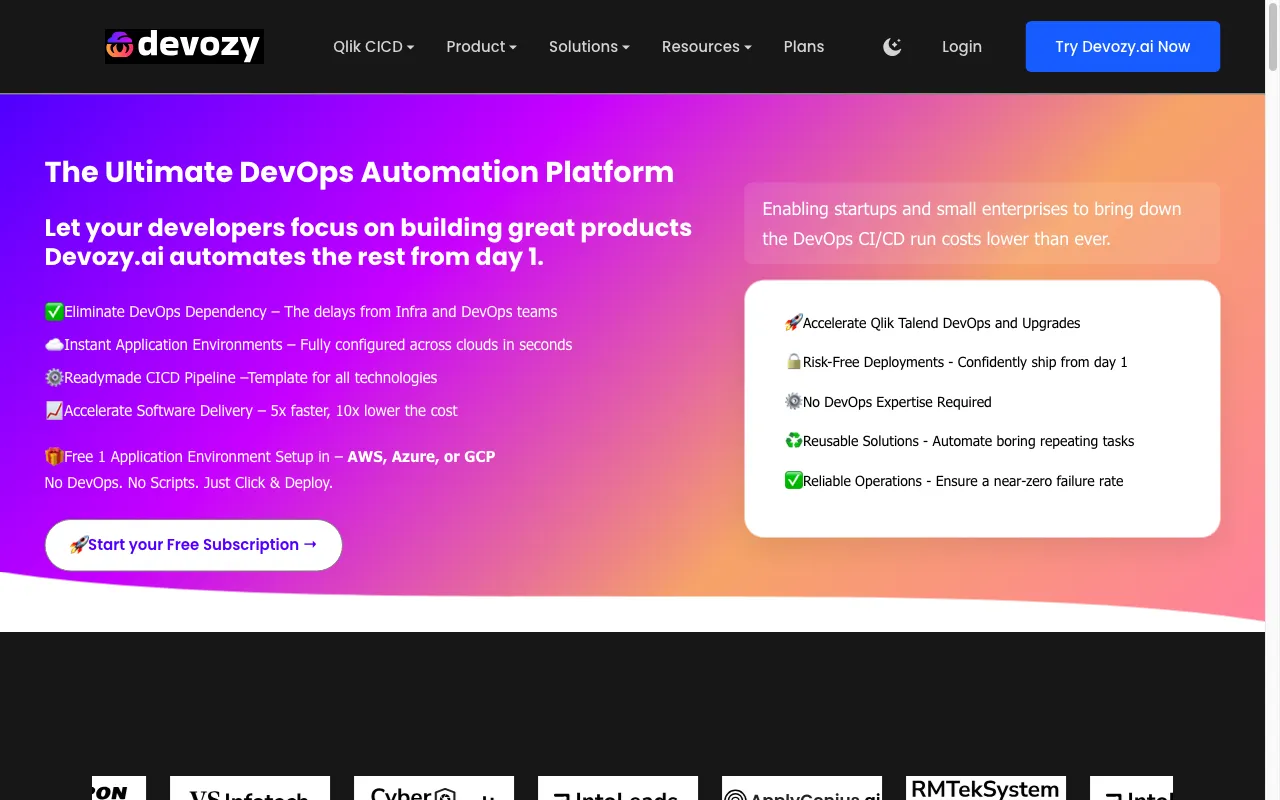Open the Resources dropdown menu
Viewport: 1280px width, 800px height.
(706, 46)
